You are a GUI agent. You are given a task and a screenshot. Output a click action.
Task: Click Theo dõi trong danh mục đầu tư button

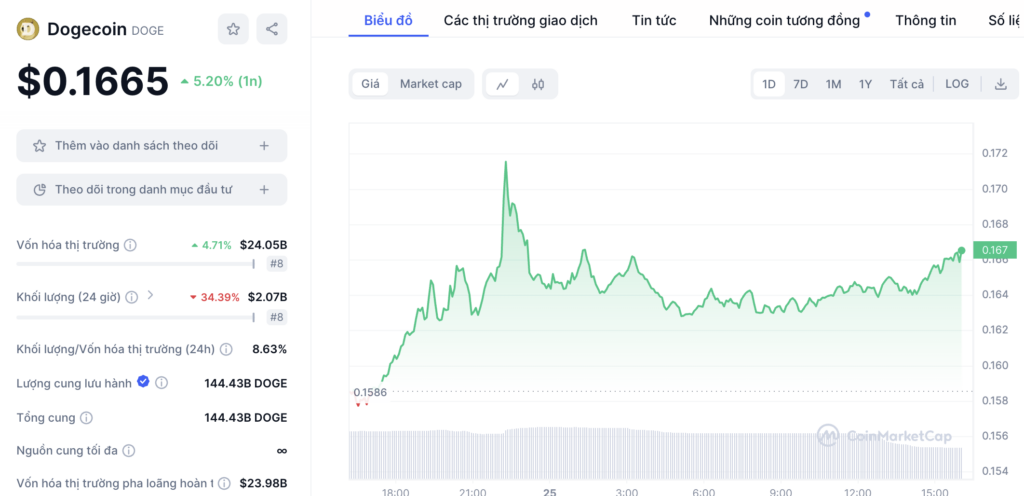(152, 190)
